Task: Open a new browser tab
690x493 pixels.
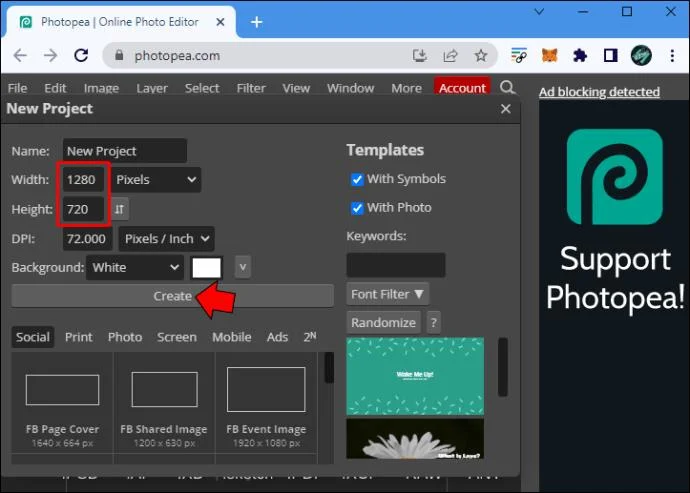Action: (256, 22)
